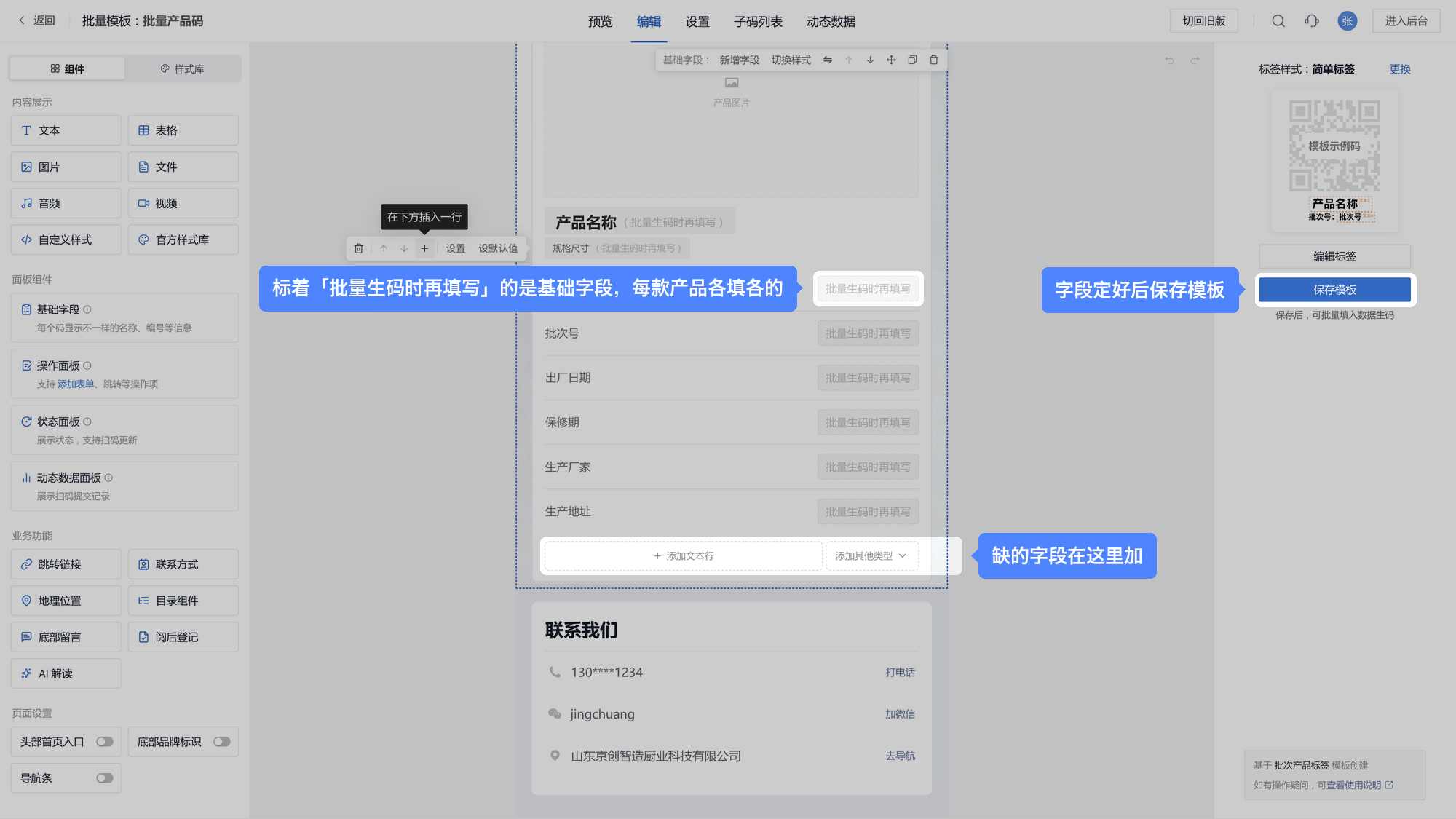Click the user avatar 张

(1348, 21)
